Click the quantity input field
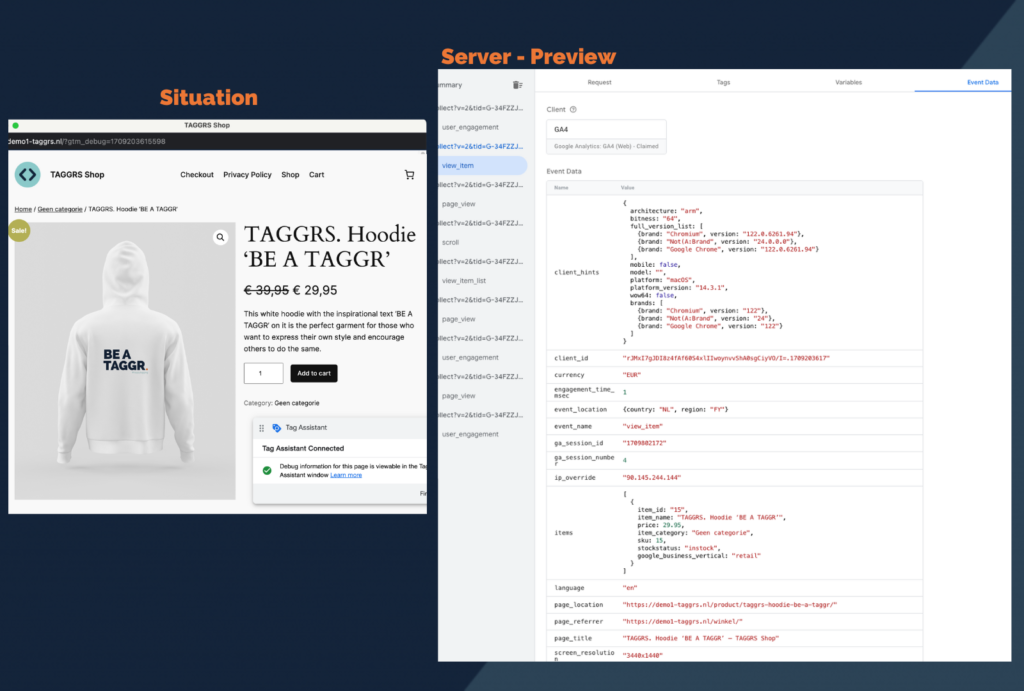Image resolution: width=1024 pixels, height=691 pixels. coord(263,374)
